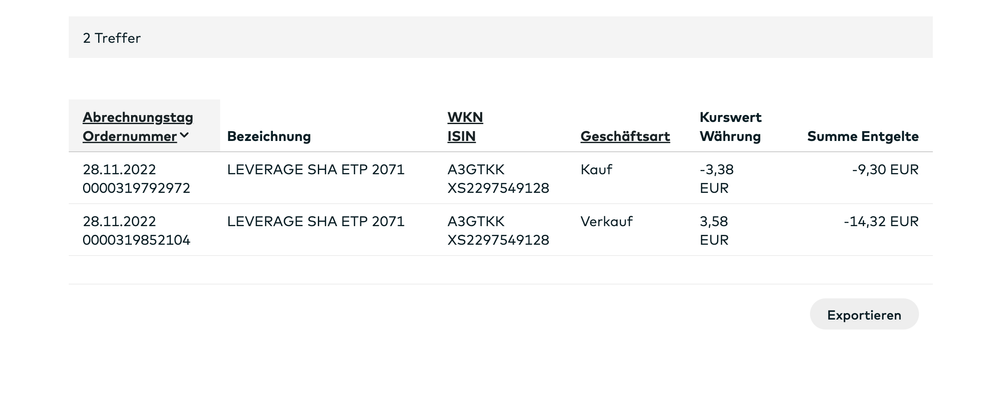Click the 2 Treffer results bar

[x=500, y=38]
